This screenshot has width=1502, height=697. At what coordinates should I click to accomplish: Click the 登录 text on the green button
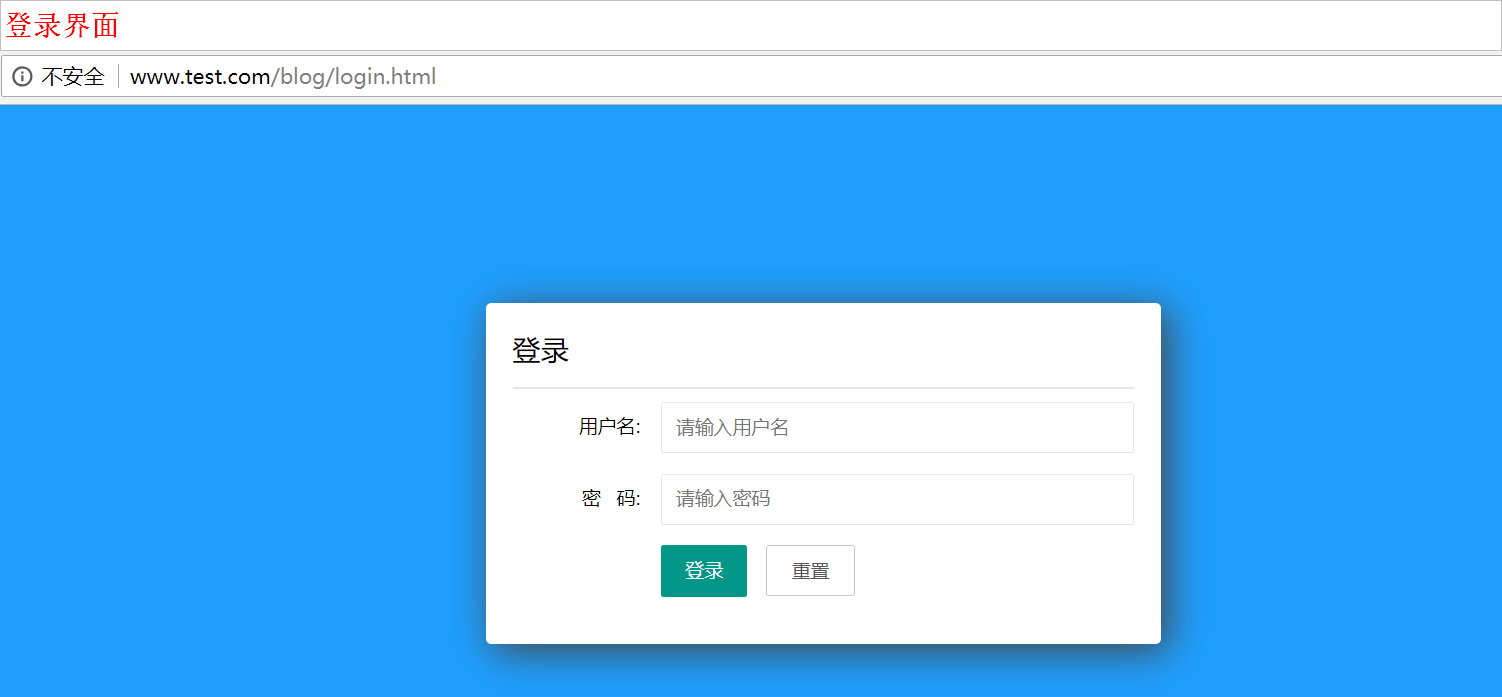pyautogui.click(x=703, y=570)
